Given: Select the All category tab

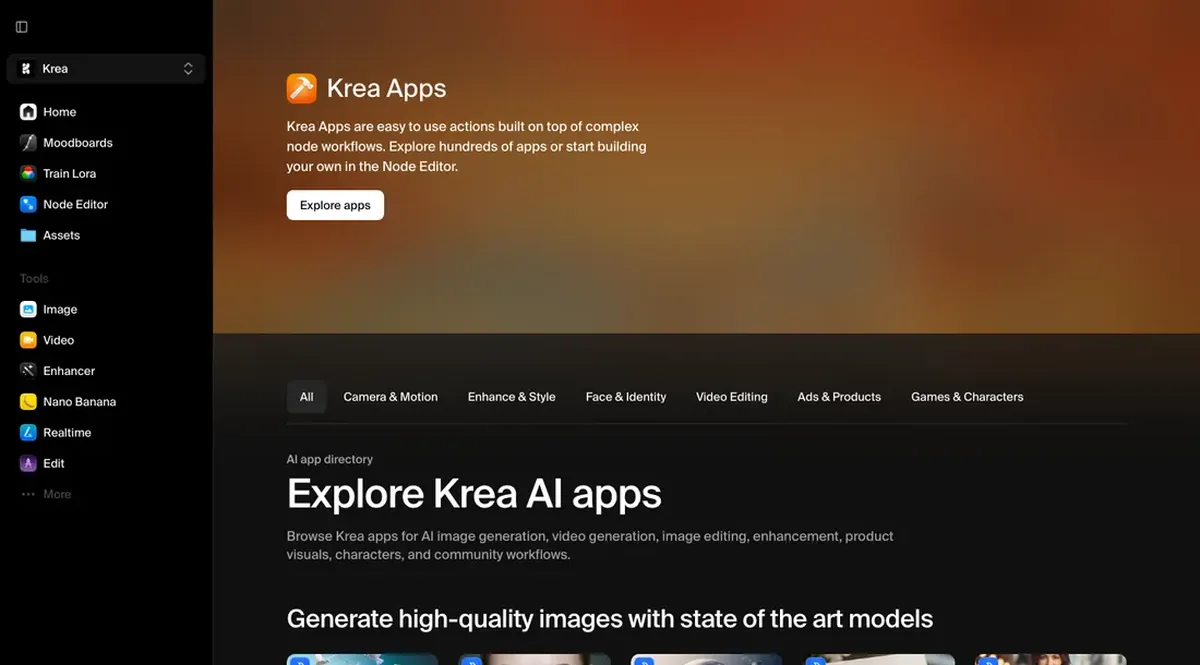Looking at the screenshot, I should 307,397.
